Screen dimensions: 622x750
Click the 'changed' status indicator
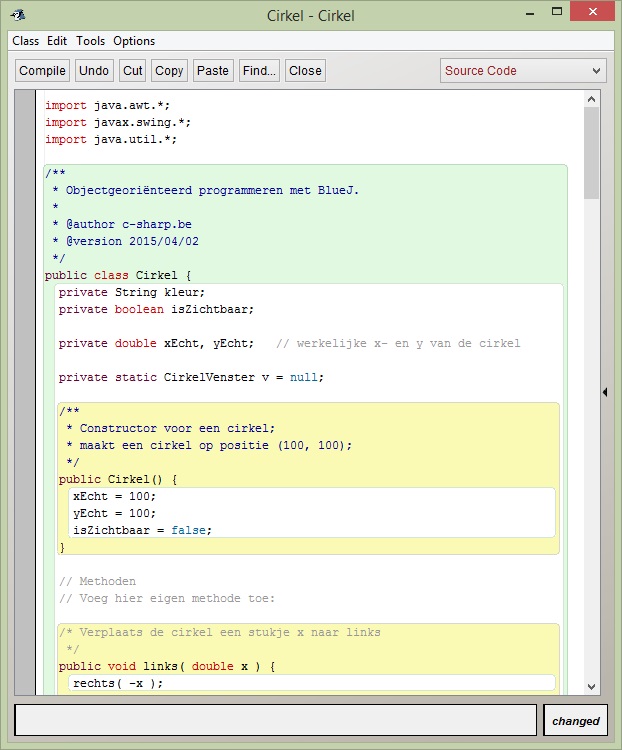coord(576,720)
